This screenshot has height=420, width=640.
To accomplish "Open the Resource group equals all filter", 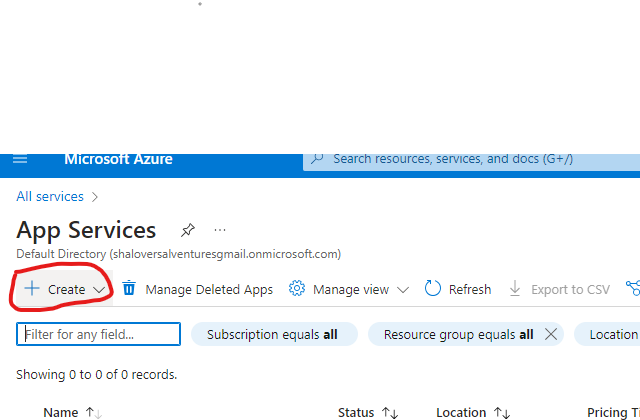I will click(458, 334).
